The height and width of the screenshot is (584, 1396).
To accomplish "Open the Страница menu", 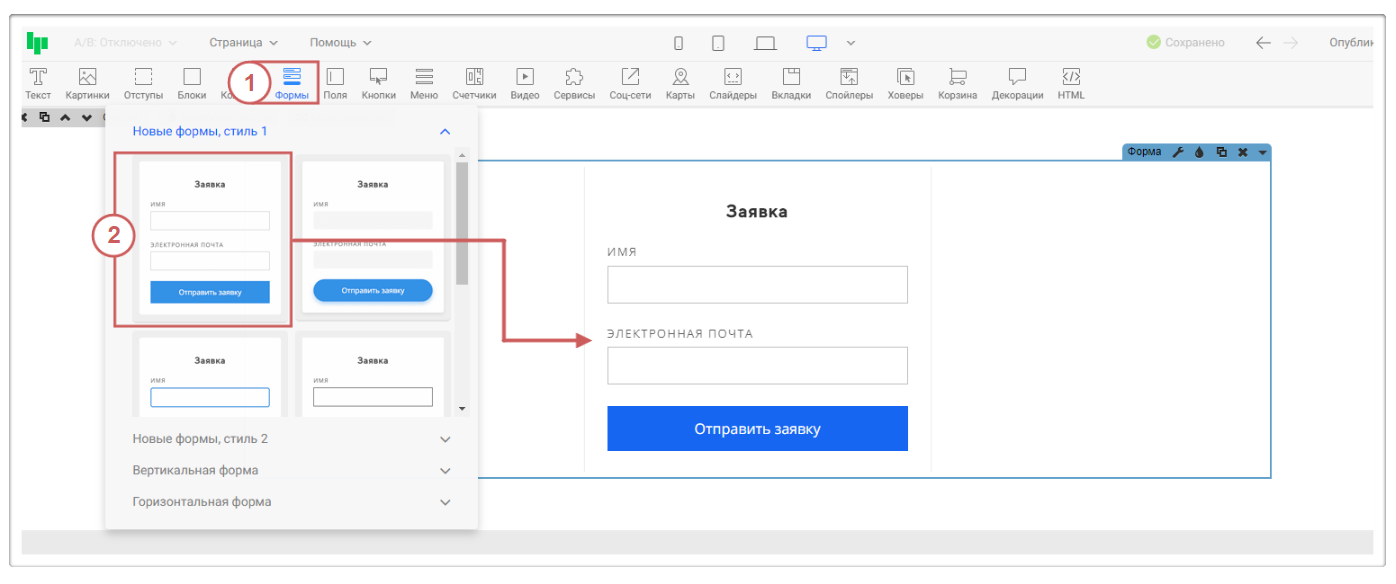I will pos(243,43).
